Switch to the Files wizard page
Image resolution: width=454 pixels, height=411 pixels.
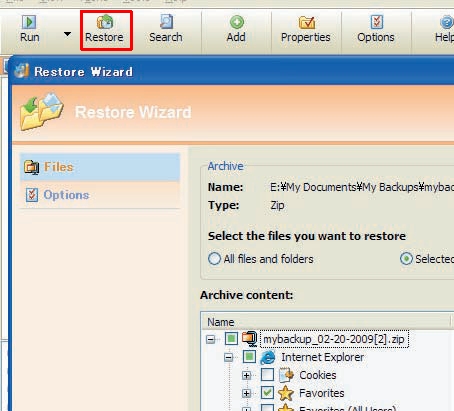[100, 167]
